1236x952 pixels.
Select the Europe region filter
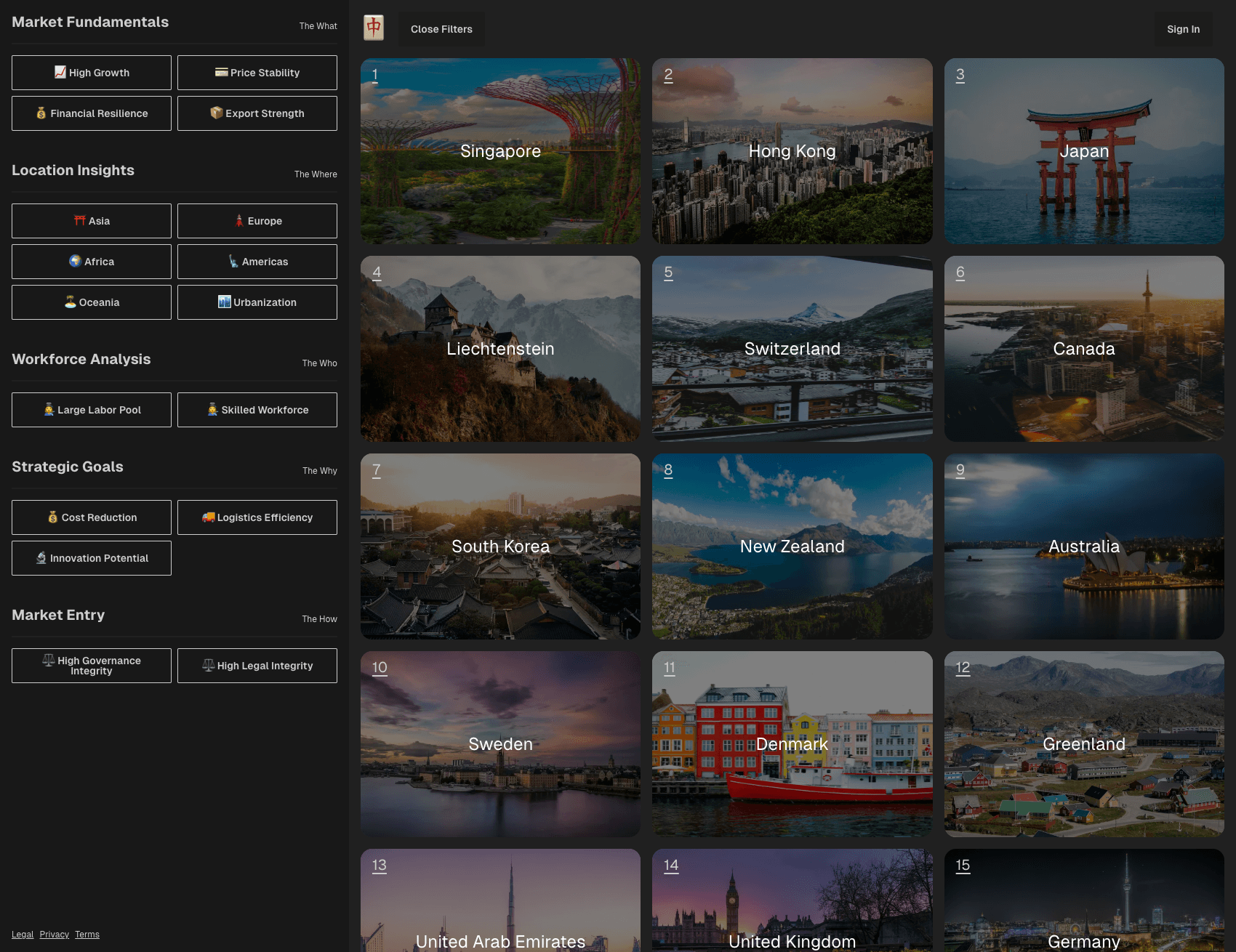click(257, 221)
